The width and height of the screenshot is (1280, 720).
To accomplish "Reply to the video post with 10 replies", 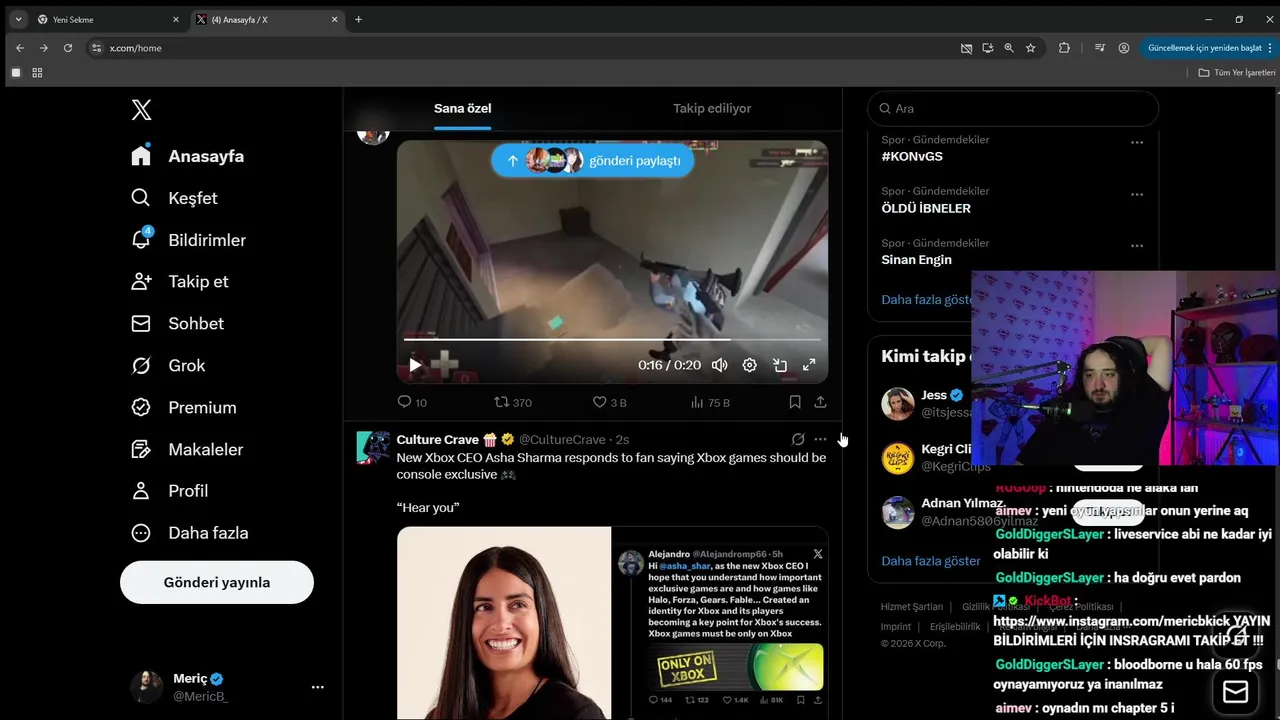I will point(412,402).
